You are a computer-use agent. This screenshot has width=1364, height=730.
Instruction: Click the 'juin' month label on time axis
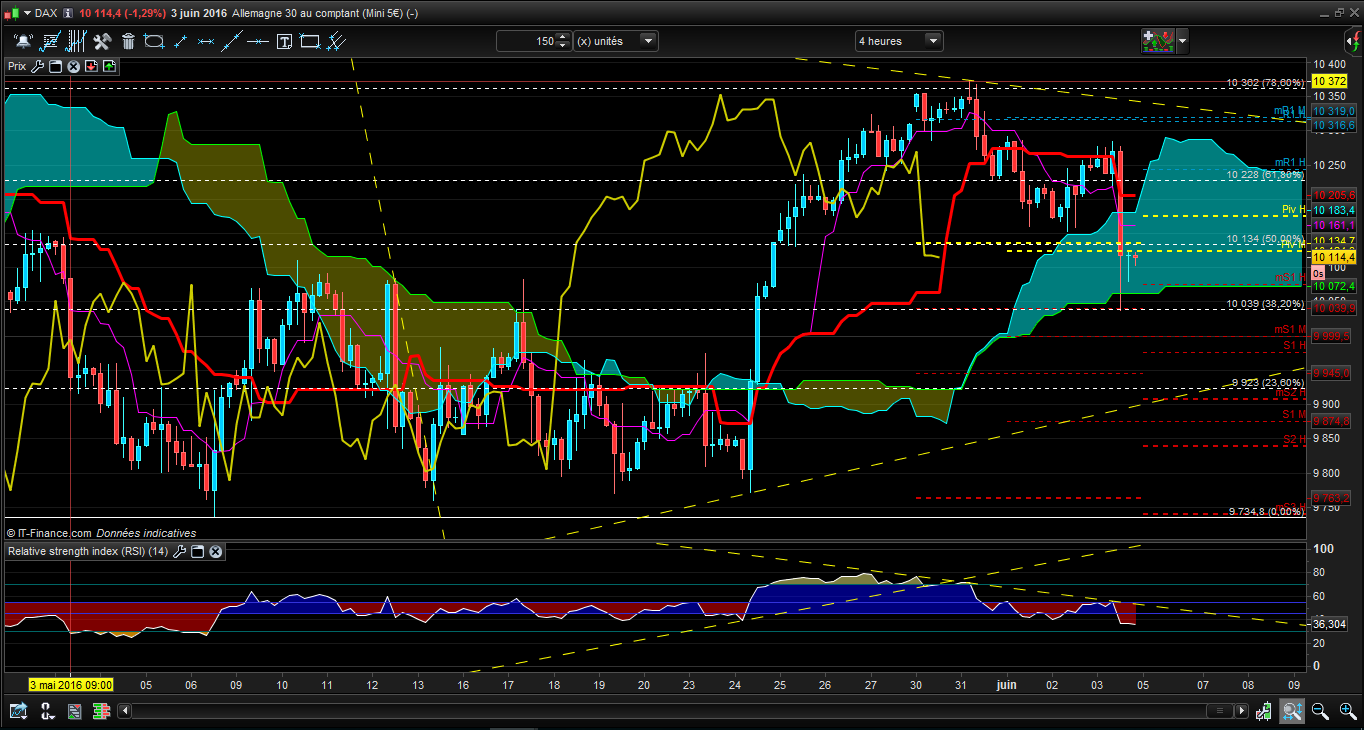1007,685
